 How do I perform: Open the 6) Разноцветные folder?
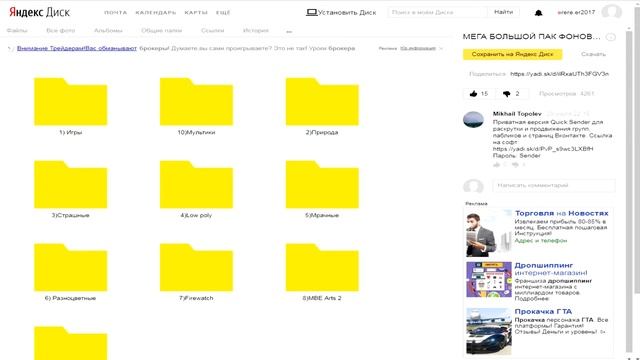pyautogui.click(x=71, y=267)
